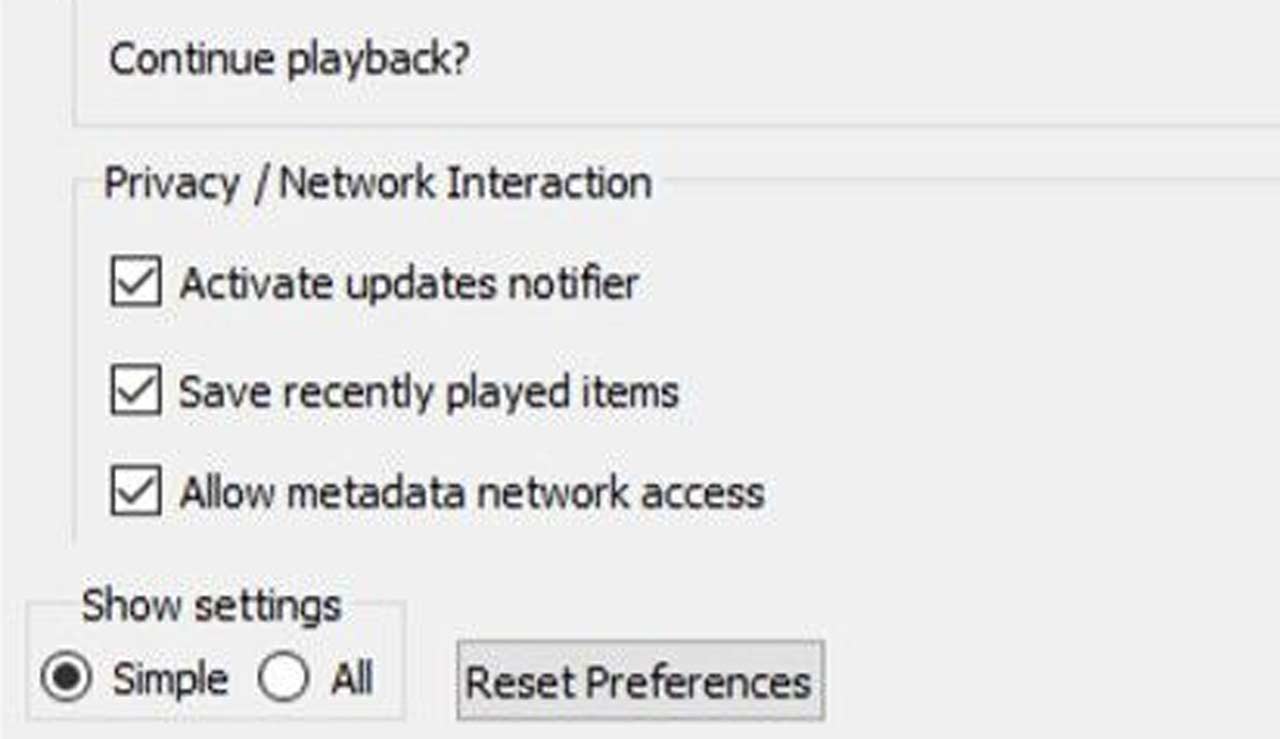Click the word "Preferences" on the reset button
The height and width of the screenshot is (739, 1280).
698,682
